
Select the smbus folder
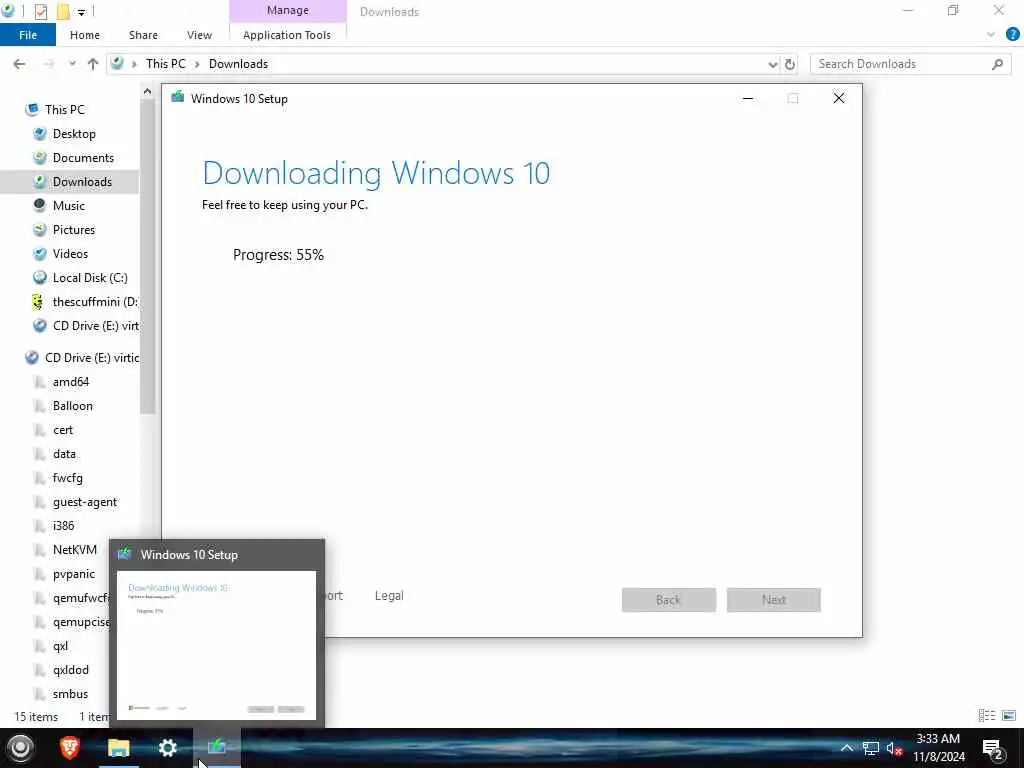(70, 694)
